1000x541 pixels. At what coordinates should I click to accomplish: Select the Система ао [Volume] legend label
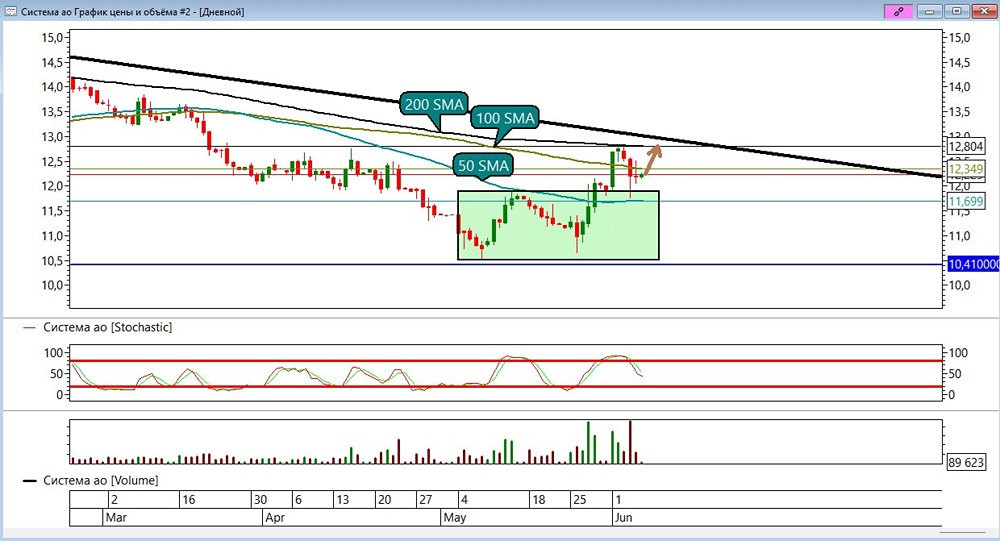(x=100, y=480)
